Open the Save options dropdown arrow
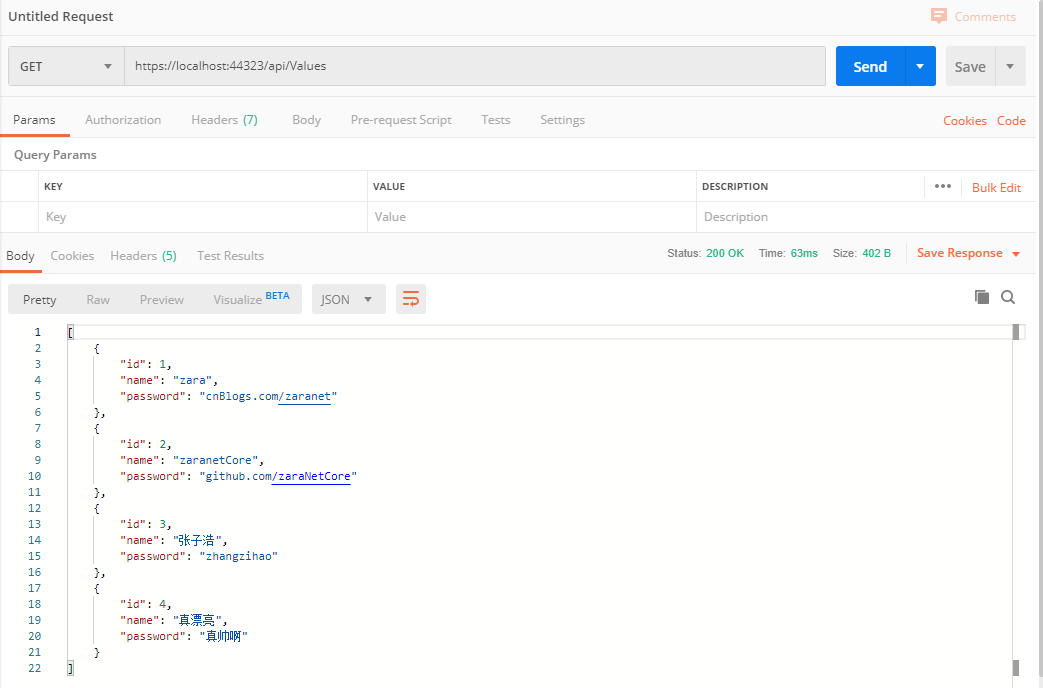 tap(1010, 67)
